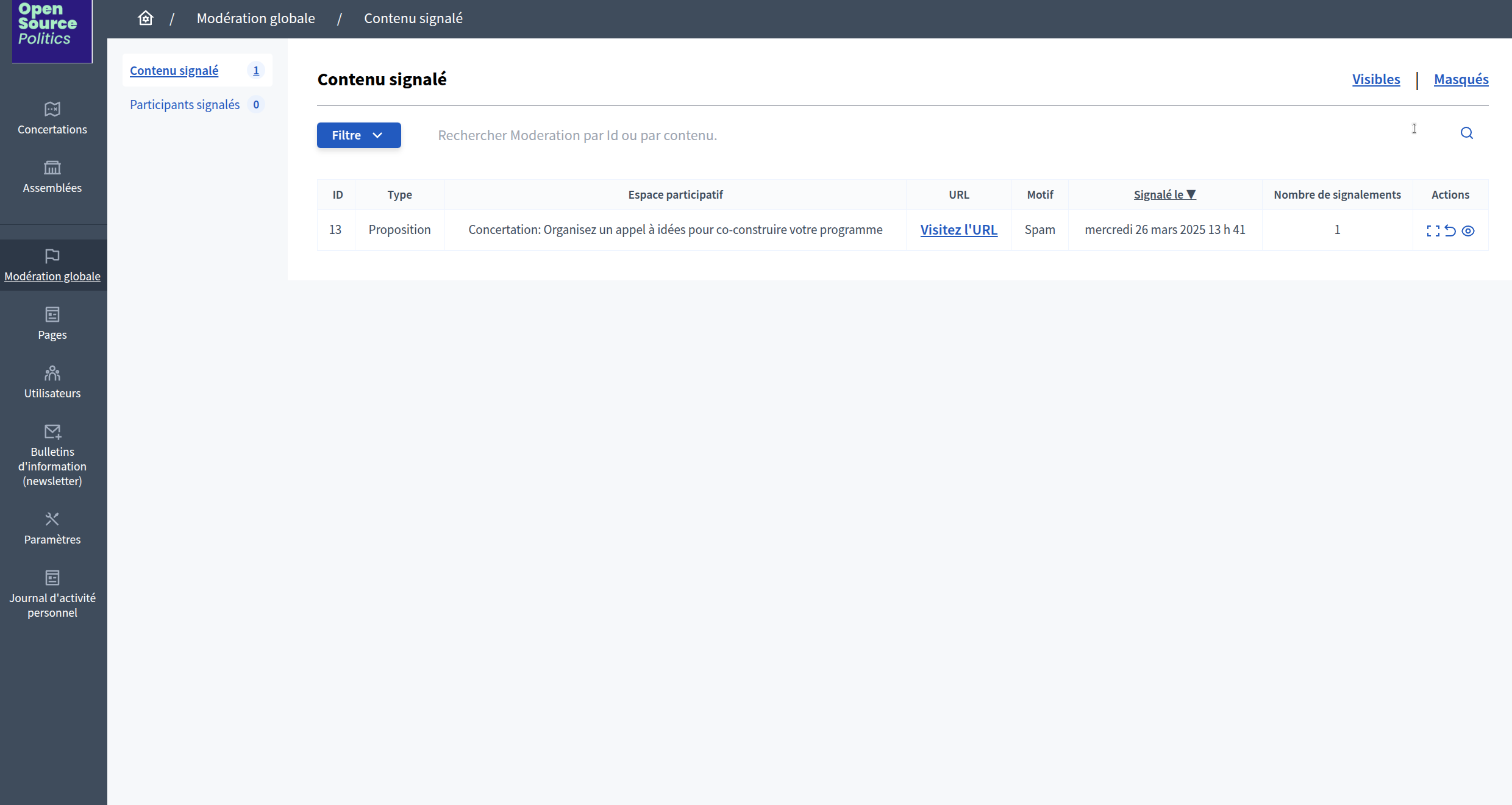The image size is (1512, 805).
Task: Open Concertations from the sidebar
Action: pyautogui.click(x=52, y=118)
